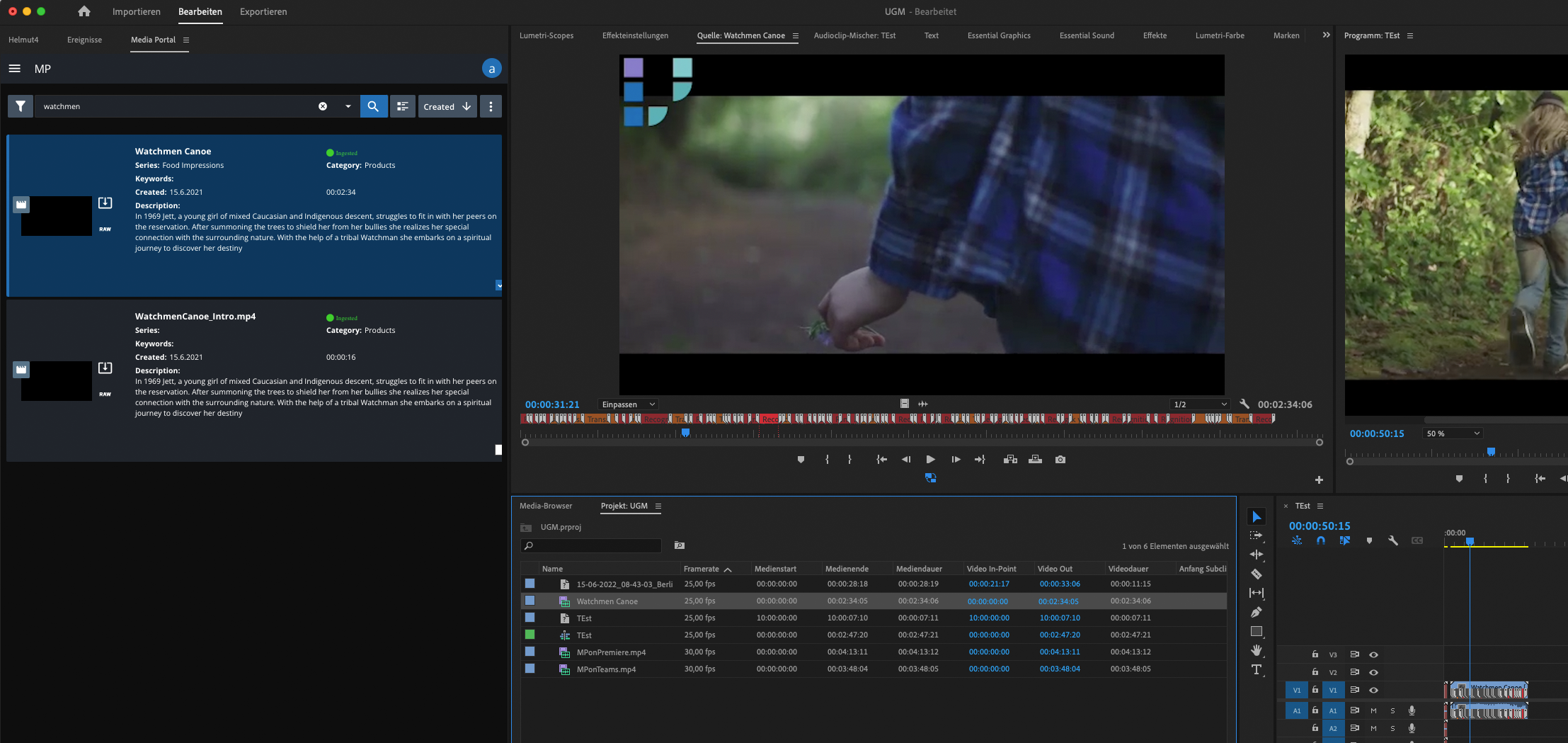Switch to the Lumetri-Farbe tab
This screenshot has width=1568, height=743.
click(1219, 35)
